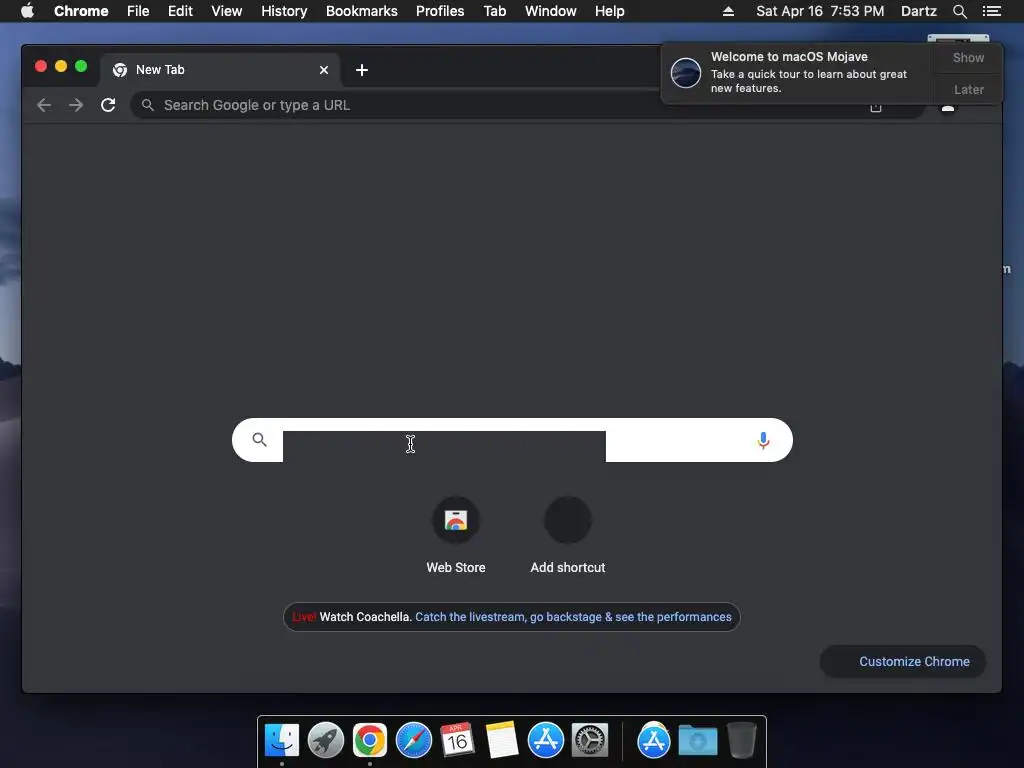The width and height of the screenshot is (1024, 768).
Task: Open a new tab with the plus button
Action: [362, 70]
